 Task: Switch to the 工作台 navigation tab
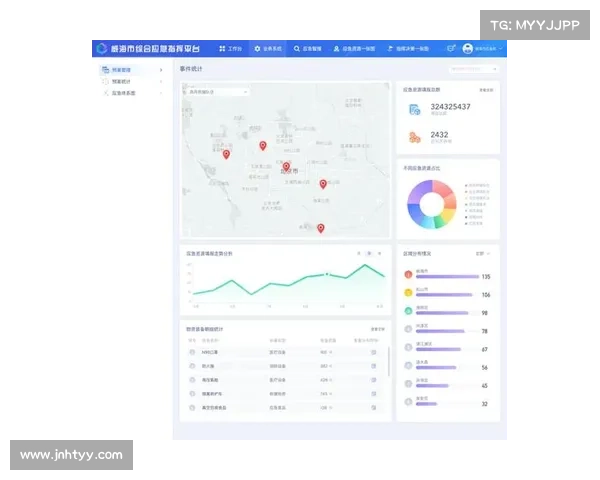(x=230, y=48)
